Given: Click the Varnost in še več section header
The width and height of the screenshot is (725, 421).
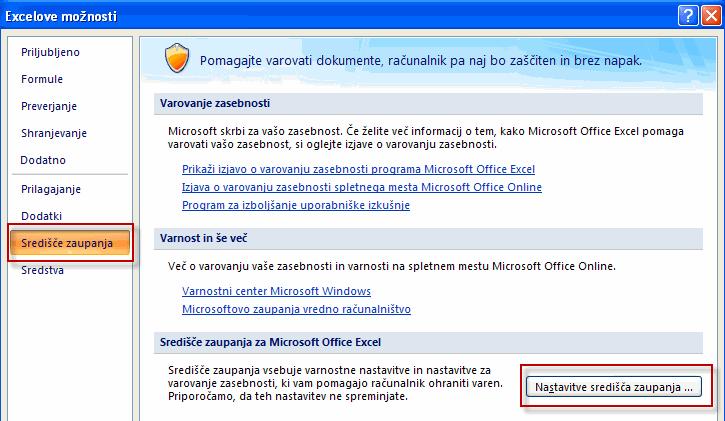Looking at the screenshot, I should tap(428, 238).
